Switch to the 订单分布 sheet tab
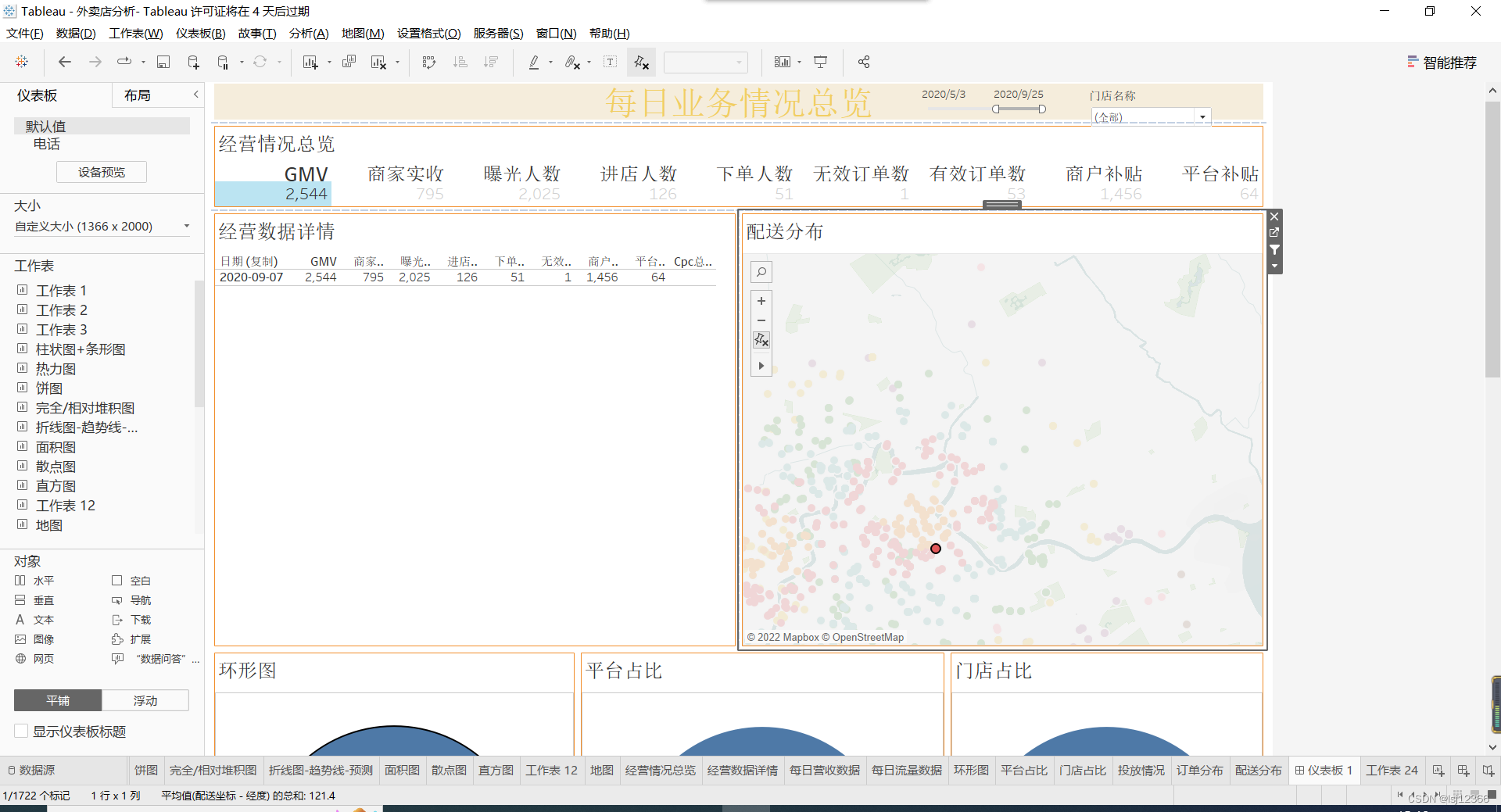This screenshot has height=812, width=1501. pyautogui.click(x=1199, y=770)
